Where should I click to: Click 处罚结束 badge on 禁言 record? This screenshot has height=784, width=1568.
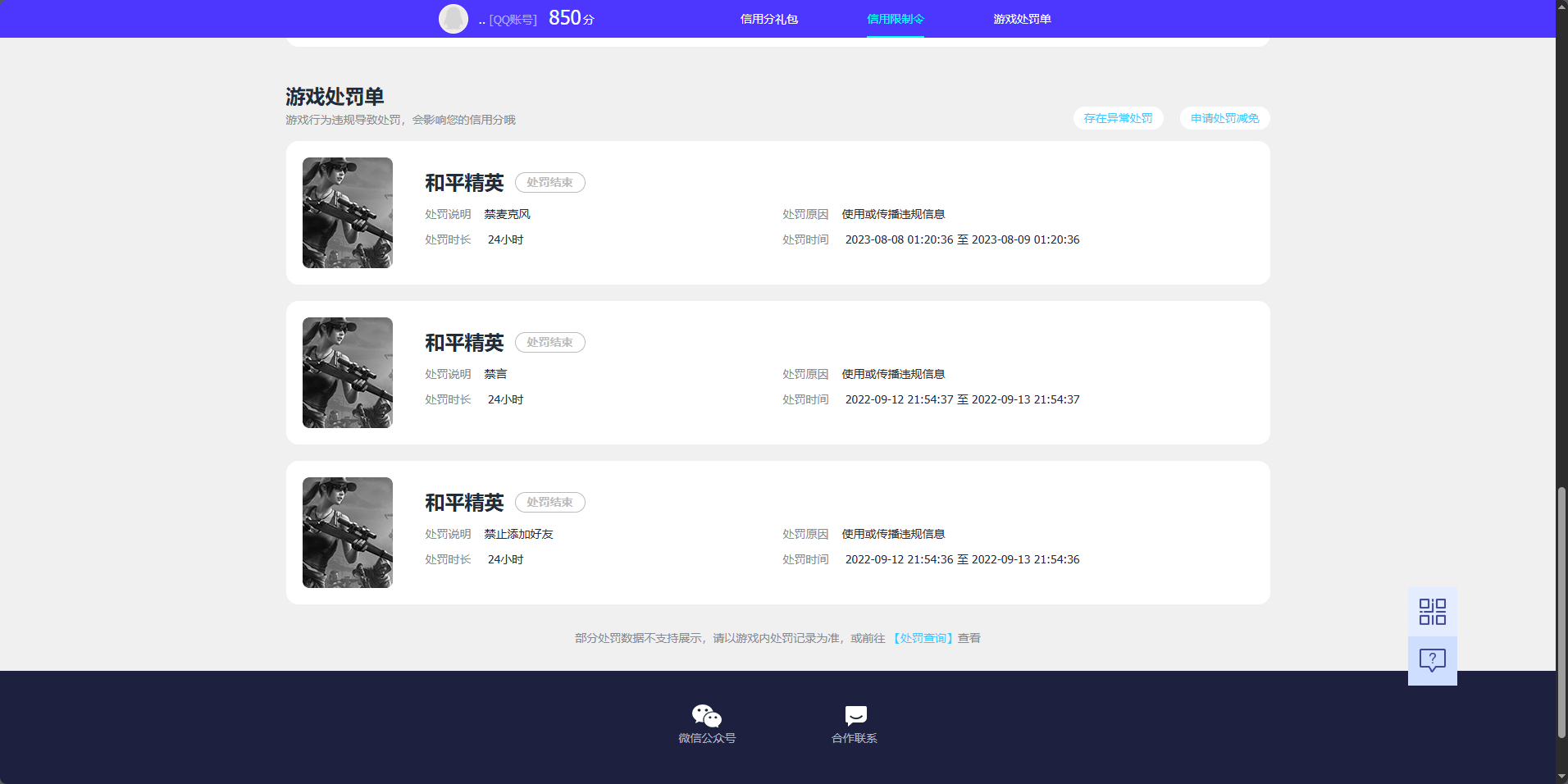(549, 343)
